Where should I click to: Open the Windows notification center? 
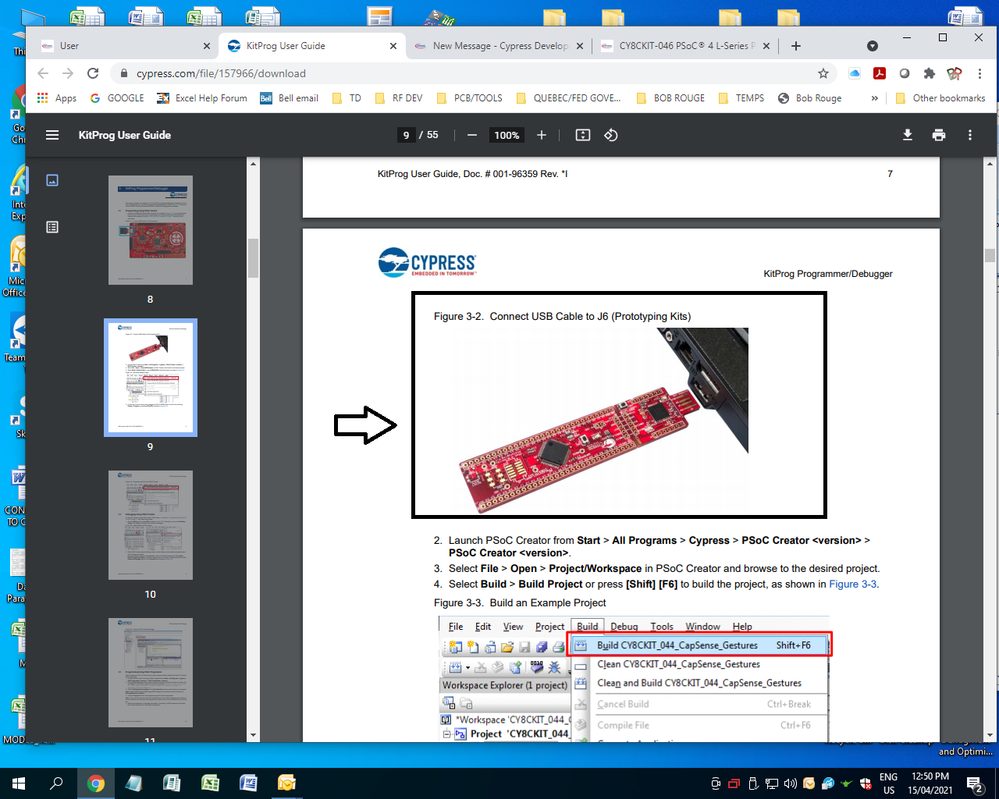pos(975,784)
